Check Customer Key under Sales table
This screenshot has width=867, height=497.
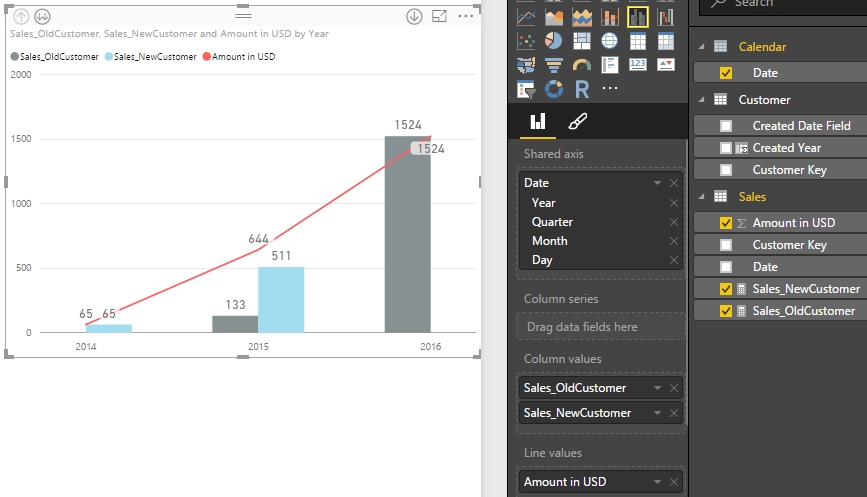726,245
